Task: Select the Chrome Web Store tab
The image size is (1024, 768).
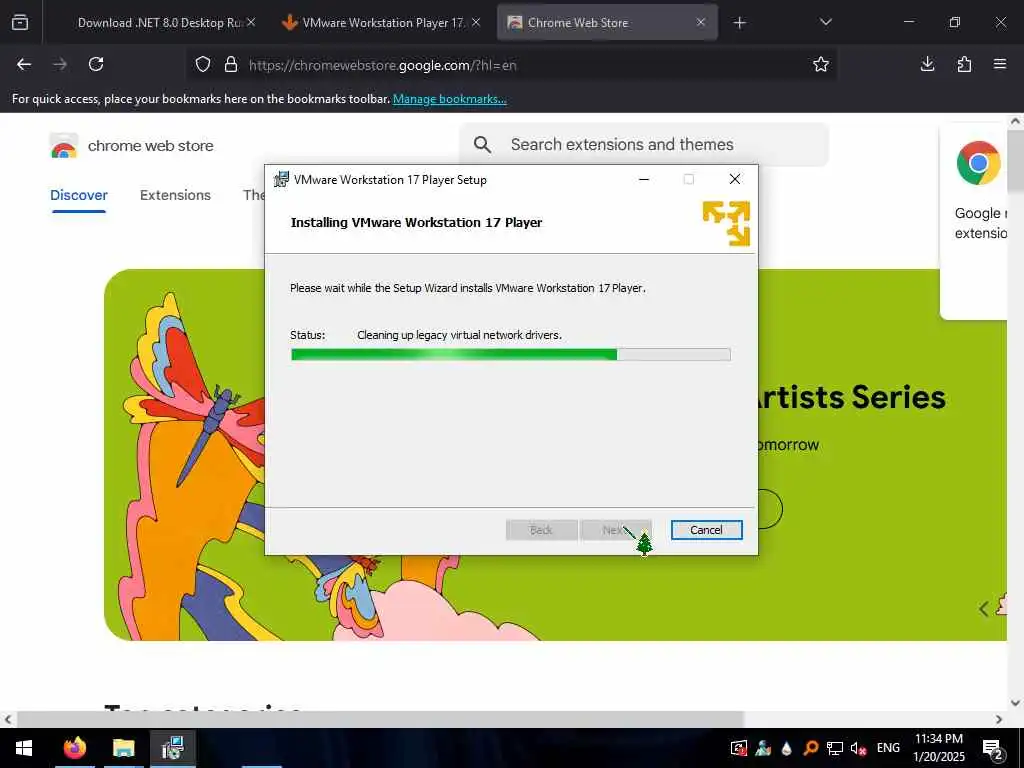Action: click(606, 22)
